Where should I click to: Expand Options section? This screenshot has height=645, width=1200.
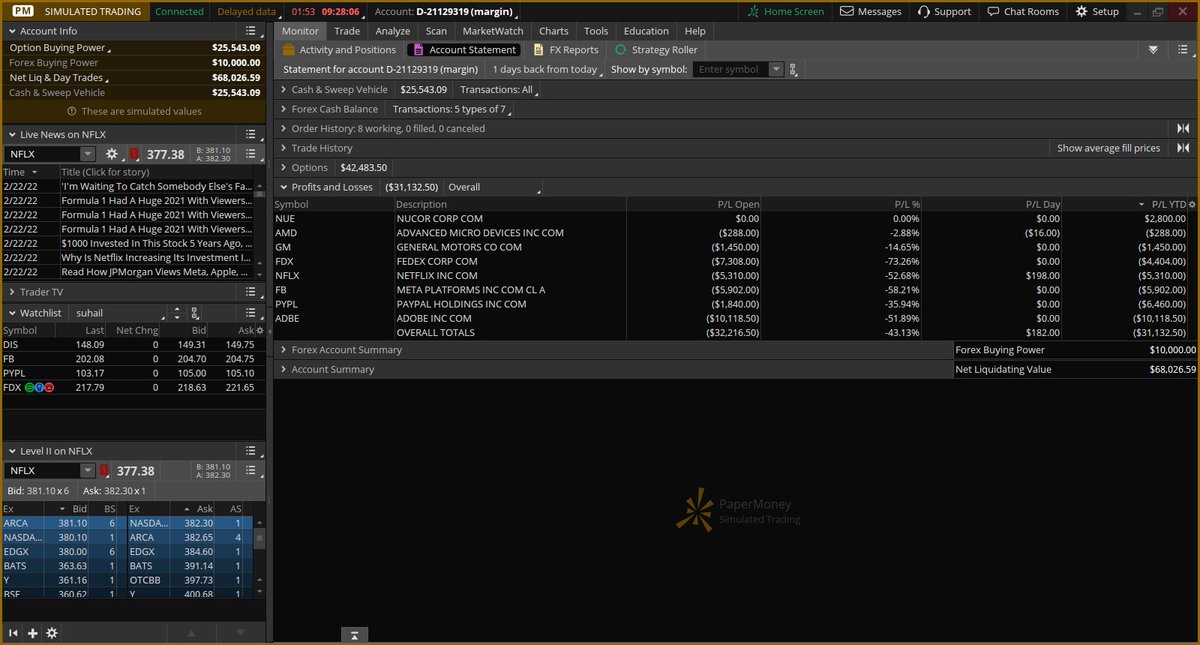[284, 167]
